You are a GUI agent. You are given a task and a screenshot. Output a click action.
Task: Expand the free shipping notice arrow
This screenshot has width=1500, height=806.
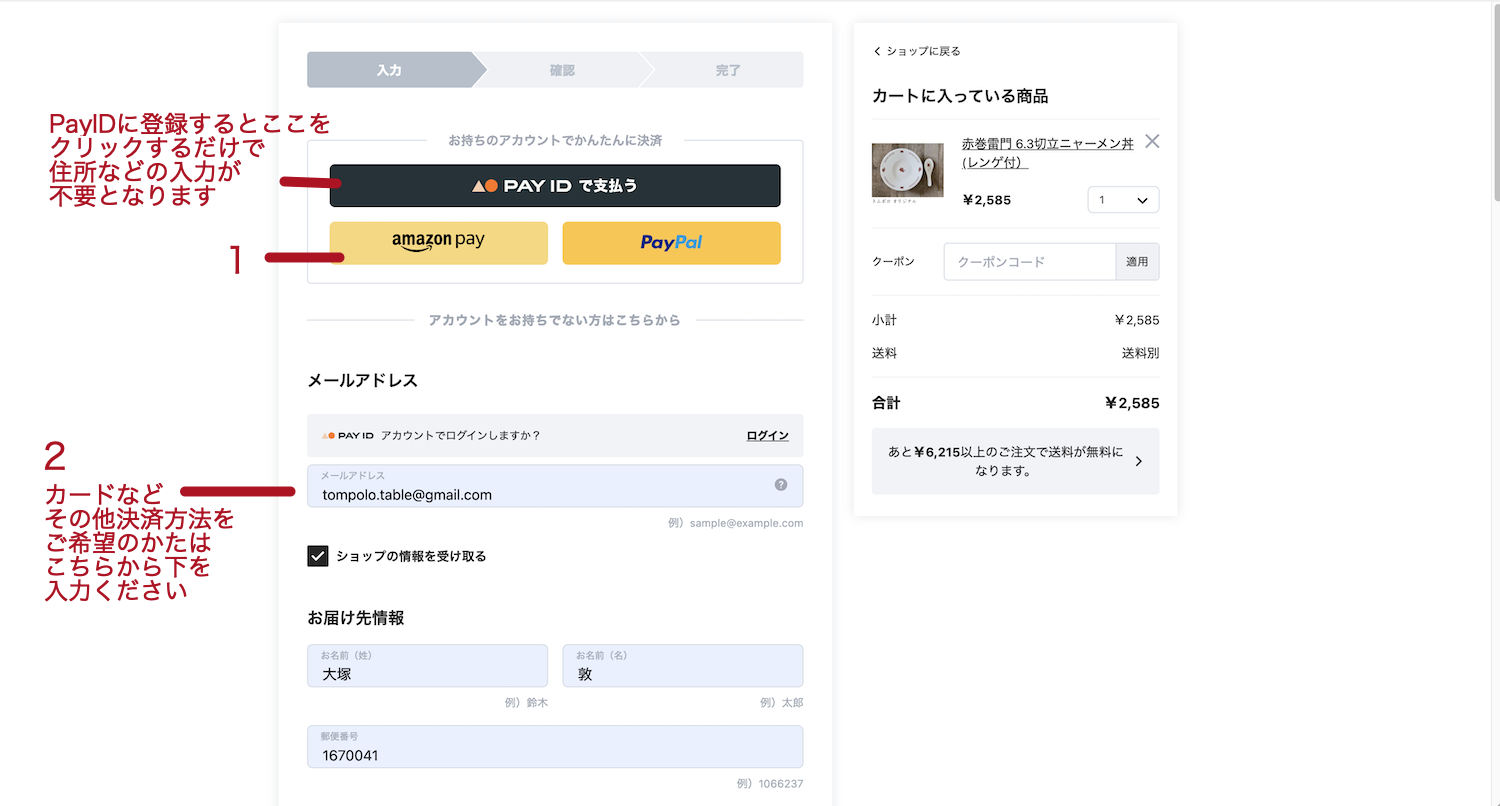(x=1139, y=461)
